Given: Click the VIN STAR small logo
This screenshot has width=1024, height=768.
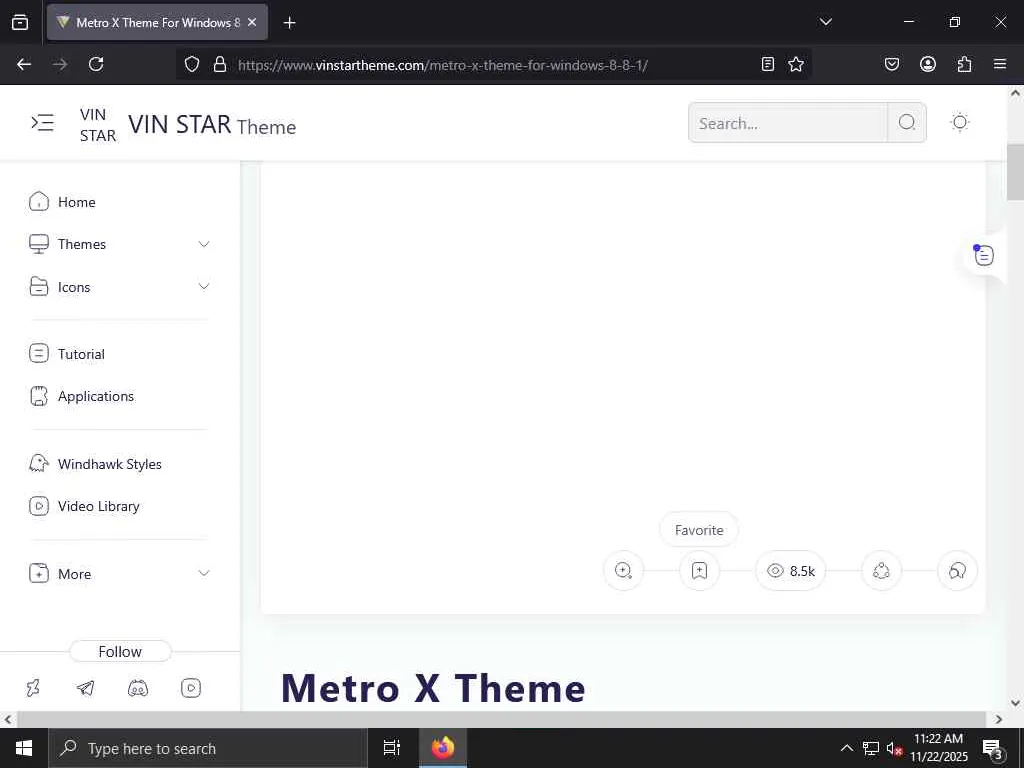Looking at the screenshot, I should [98, 125].
